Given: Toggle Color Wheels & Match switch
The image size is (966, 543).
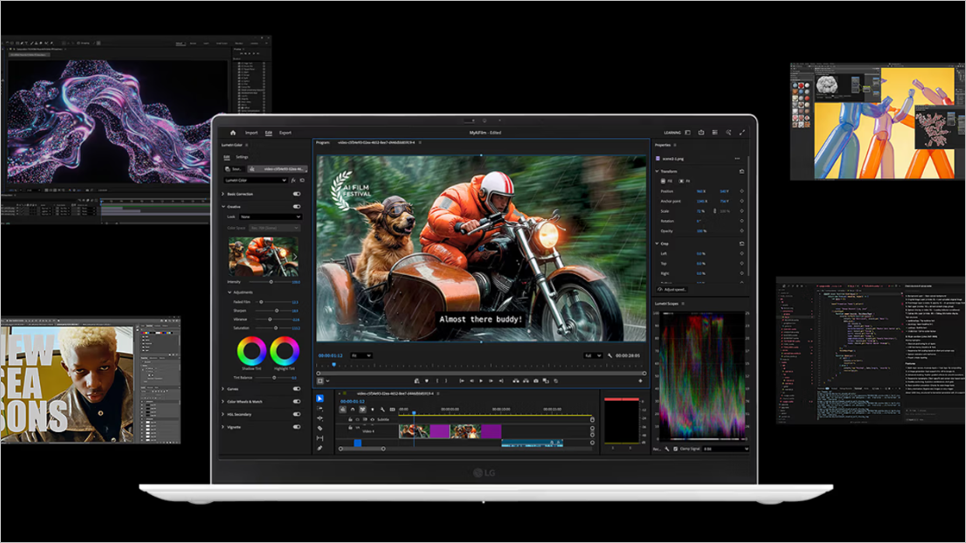Looking at the screenshot, I should [297, 401].
